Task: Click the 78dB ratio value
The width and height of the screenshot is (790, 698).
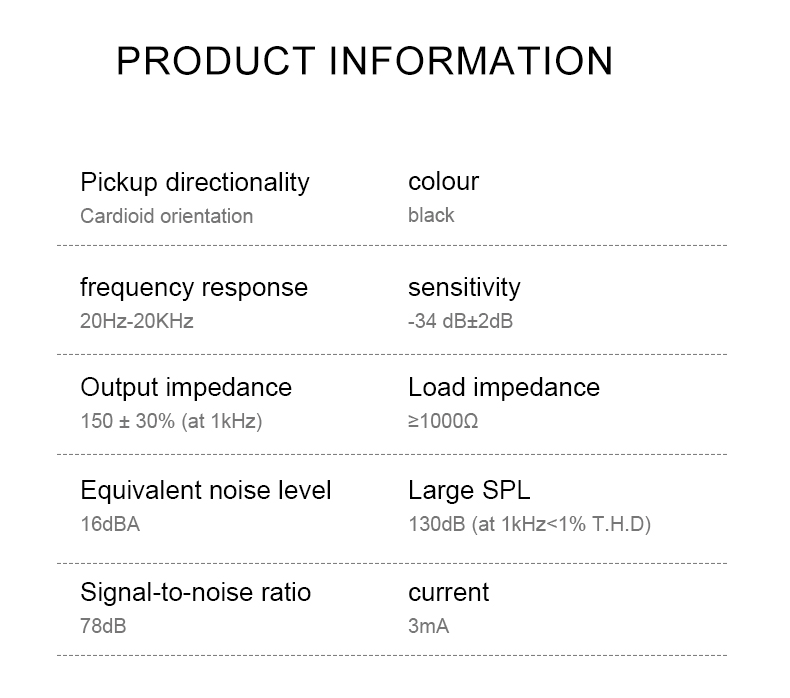Action: (x=103, y=626)
